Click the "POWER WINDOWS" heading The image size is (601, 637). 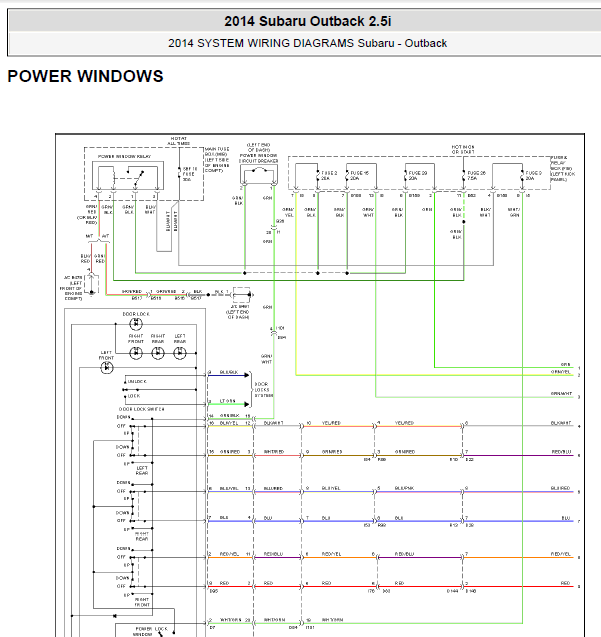85,76
